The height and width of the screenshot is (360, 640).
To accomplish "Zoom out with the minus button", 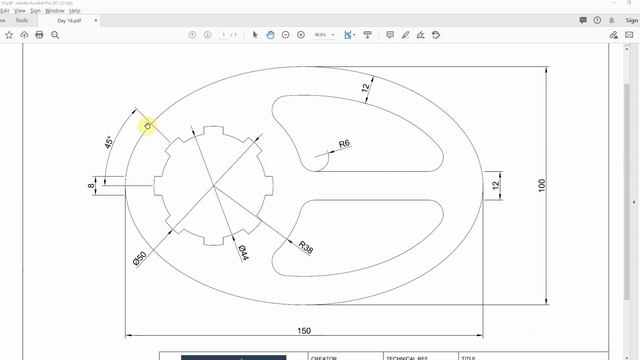I will [x=285, y=35].
